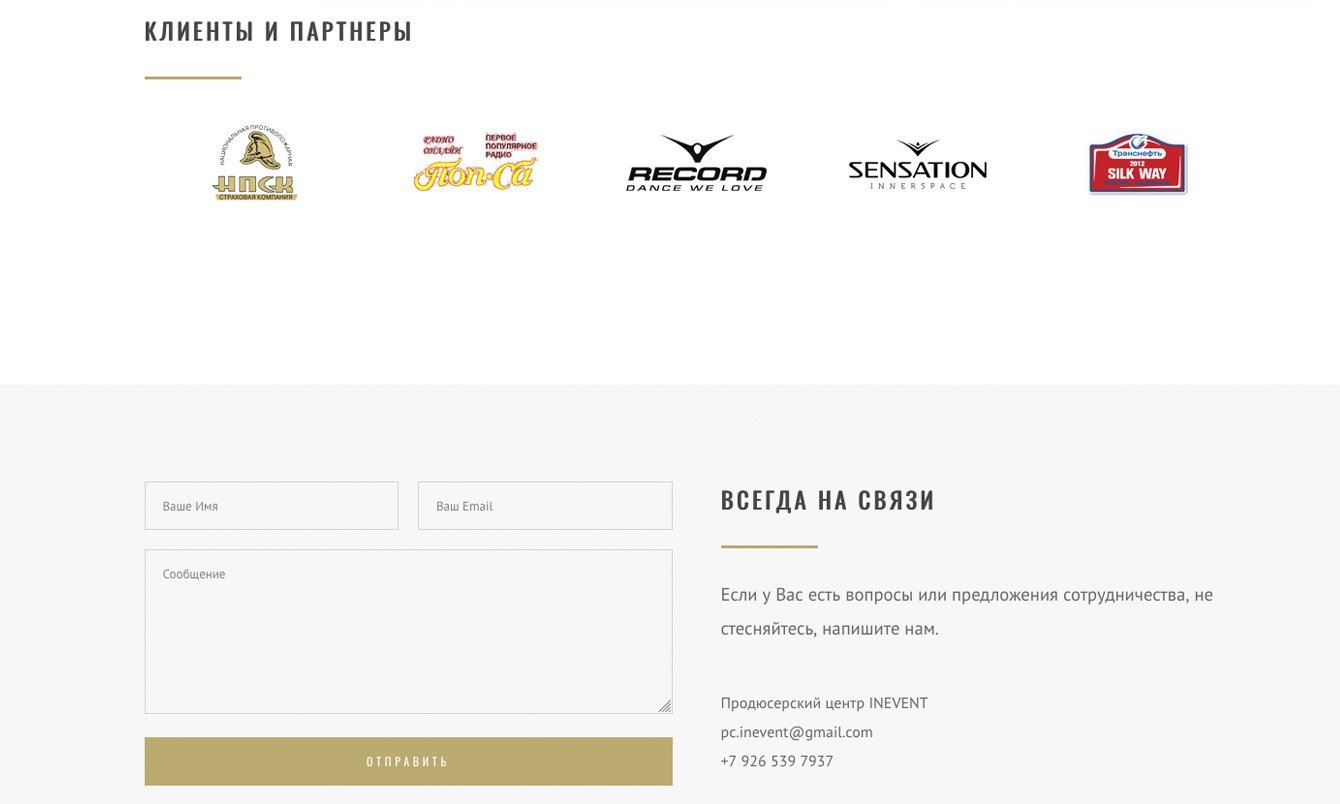Click the Клиенты и партнеры heading

click(278, 31)
